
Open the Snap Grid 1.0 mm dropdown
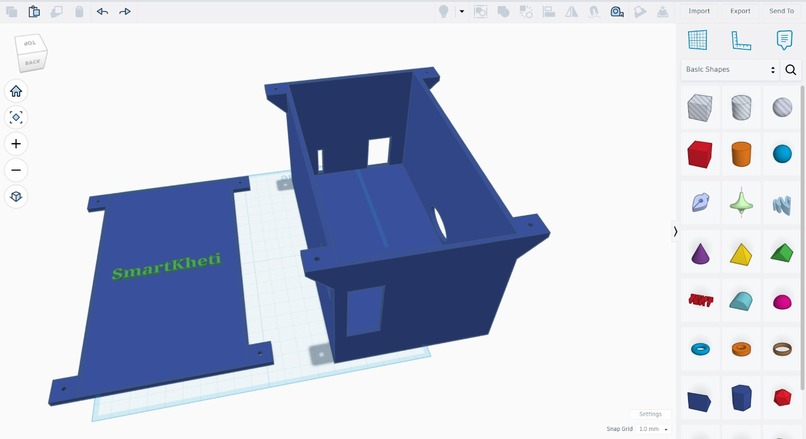point(653,429)
